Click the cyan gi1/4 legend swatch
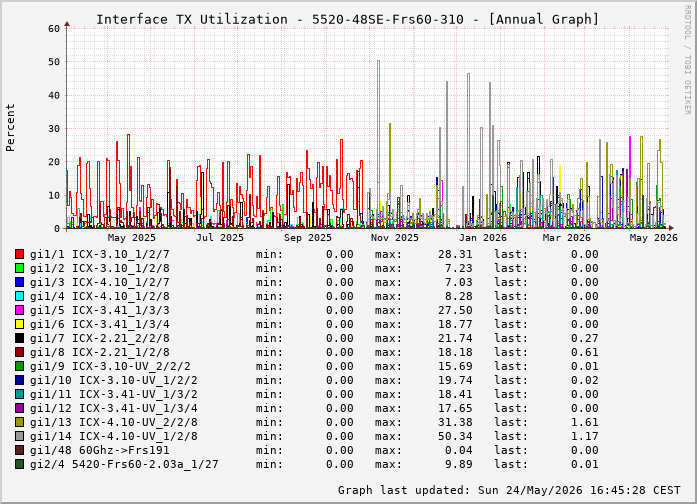The image size is (697, 504). [x=19, y=296]
